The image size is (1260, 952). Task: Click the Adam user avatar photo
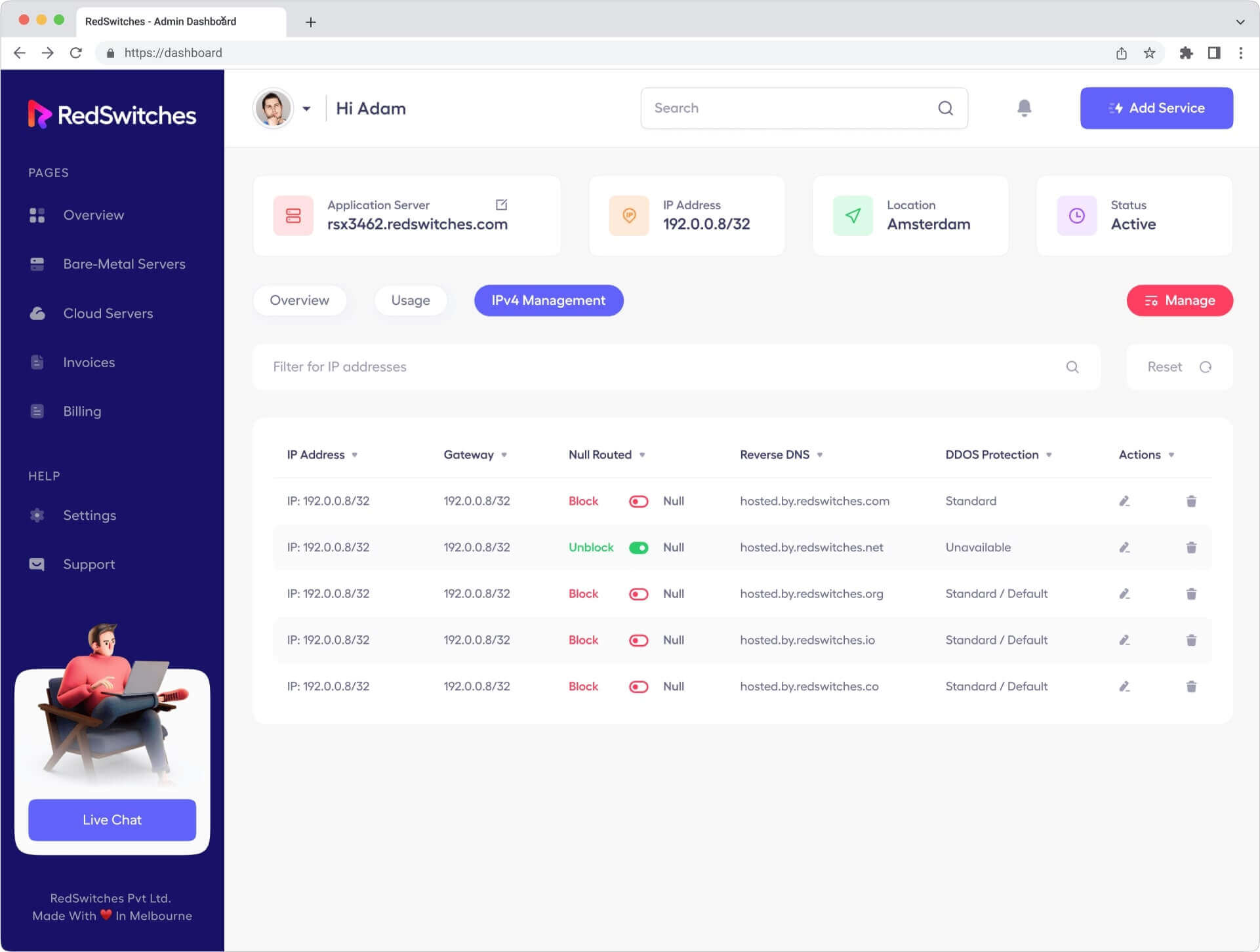click(x=273, y=108)
